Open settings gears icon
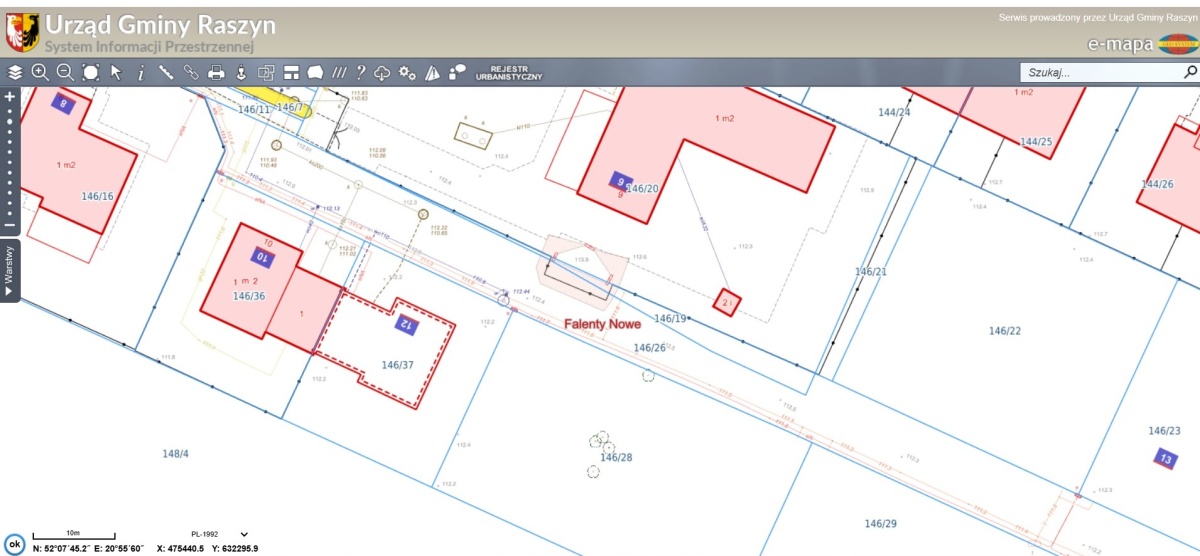The image size is (1200, 556). (407, 72)
